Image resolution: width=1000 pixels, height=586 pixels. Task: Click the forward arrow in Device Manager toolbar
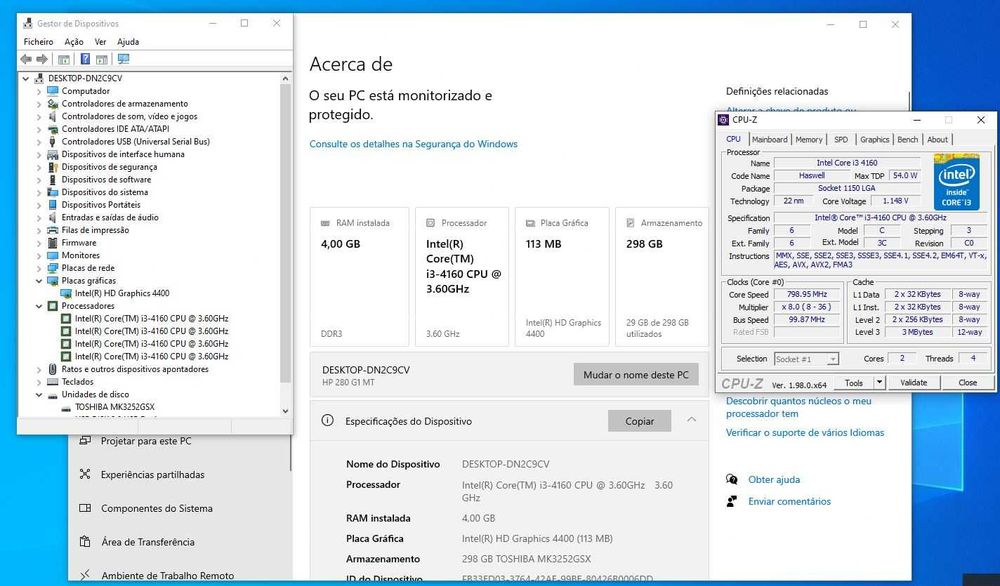(42, 59)
